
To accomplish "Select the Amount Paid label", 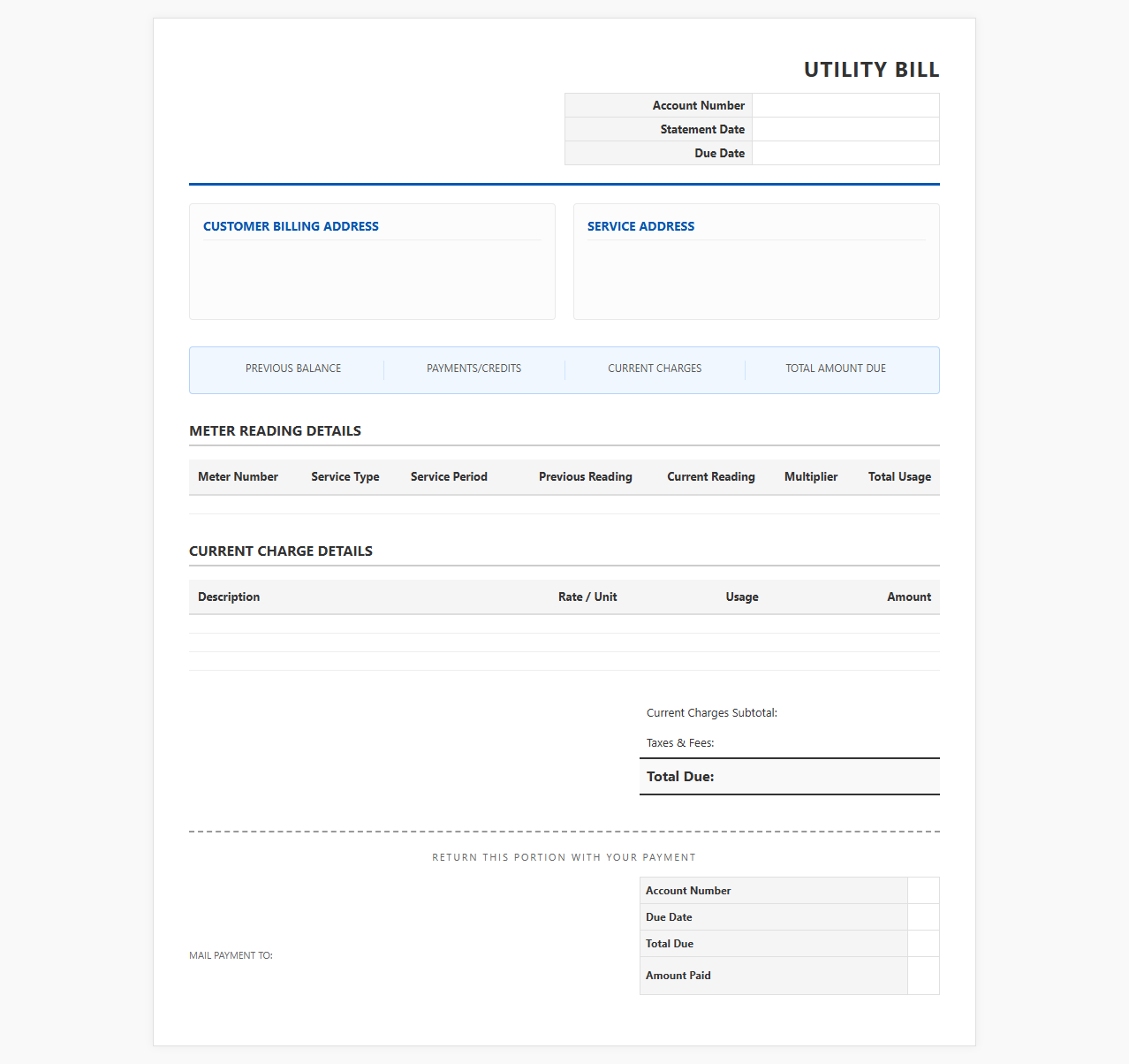I will click(x=678, y=976).
